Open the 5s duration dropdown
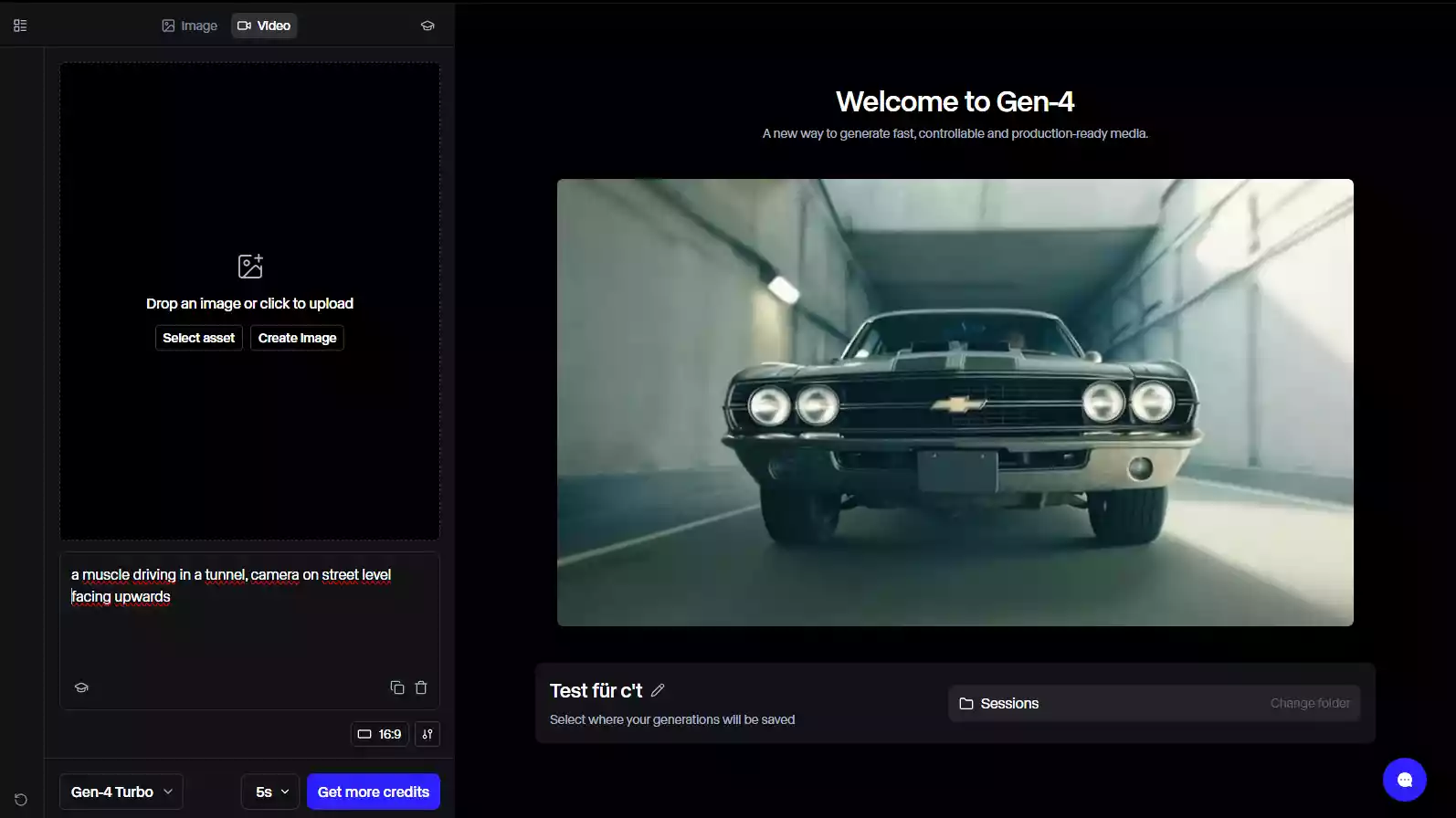This screenshot has width=1456, height=818. tap(271, 792)
